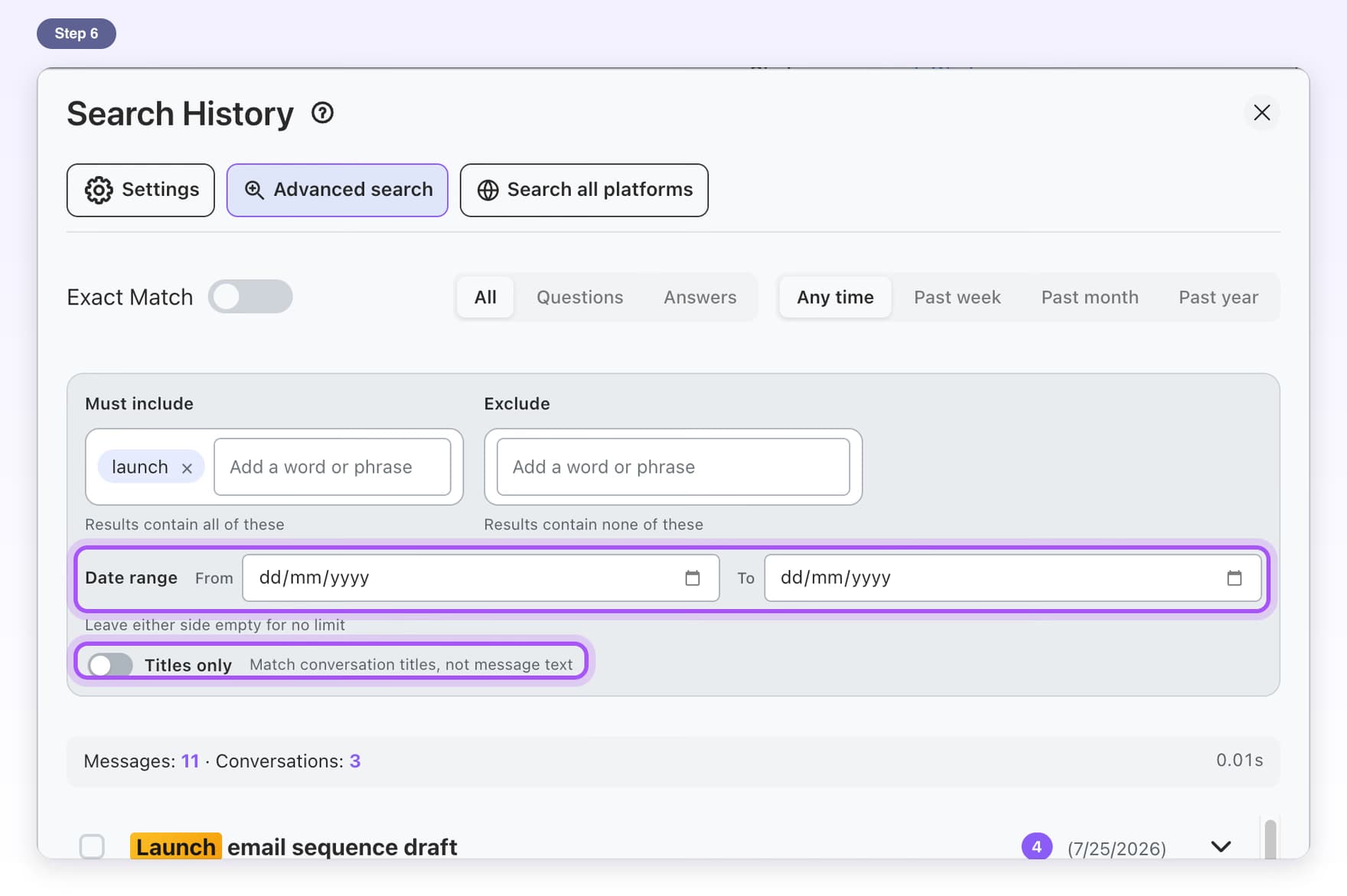Image resolution: width=1347 pixels, height=896 pixels.
Task: Open the From date calendar picker
Action: (x=692, y=578)
